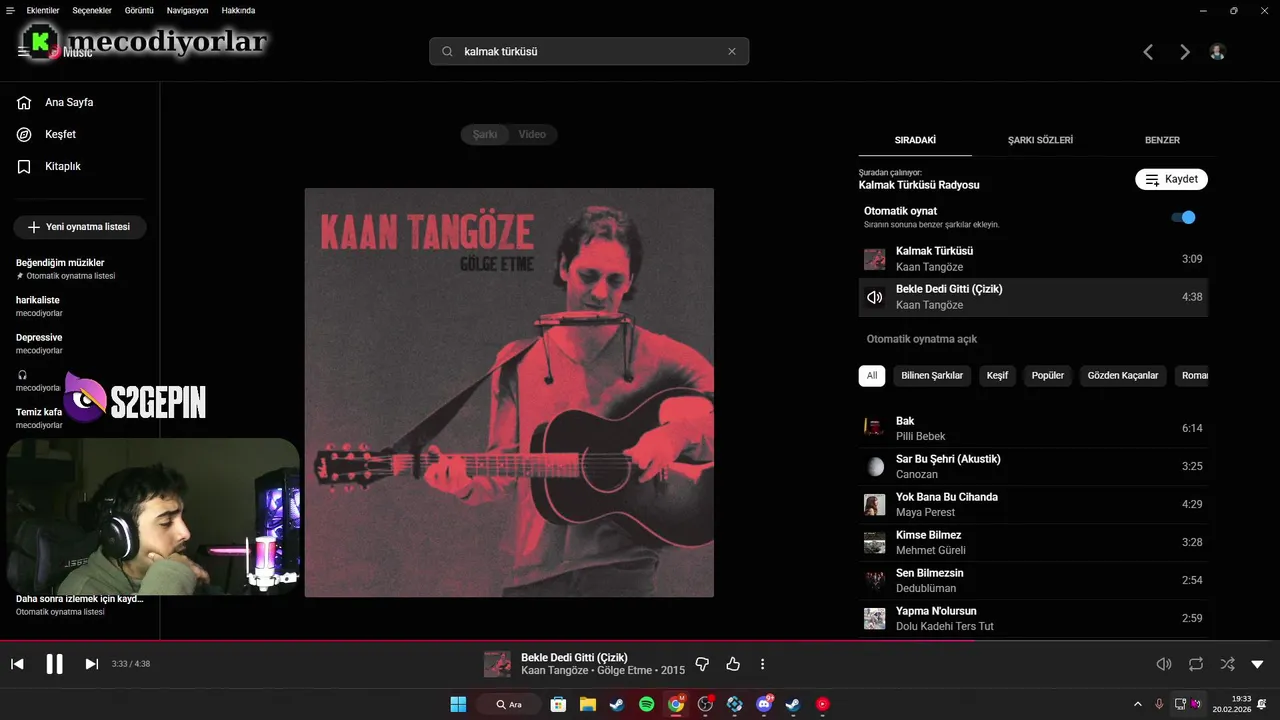The width and height of the screenshot is (1280, 720).
Task: Click Kaan Tangöze artist link in player bar
Action: click(555, 670)
